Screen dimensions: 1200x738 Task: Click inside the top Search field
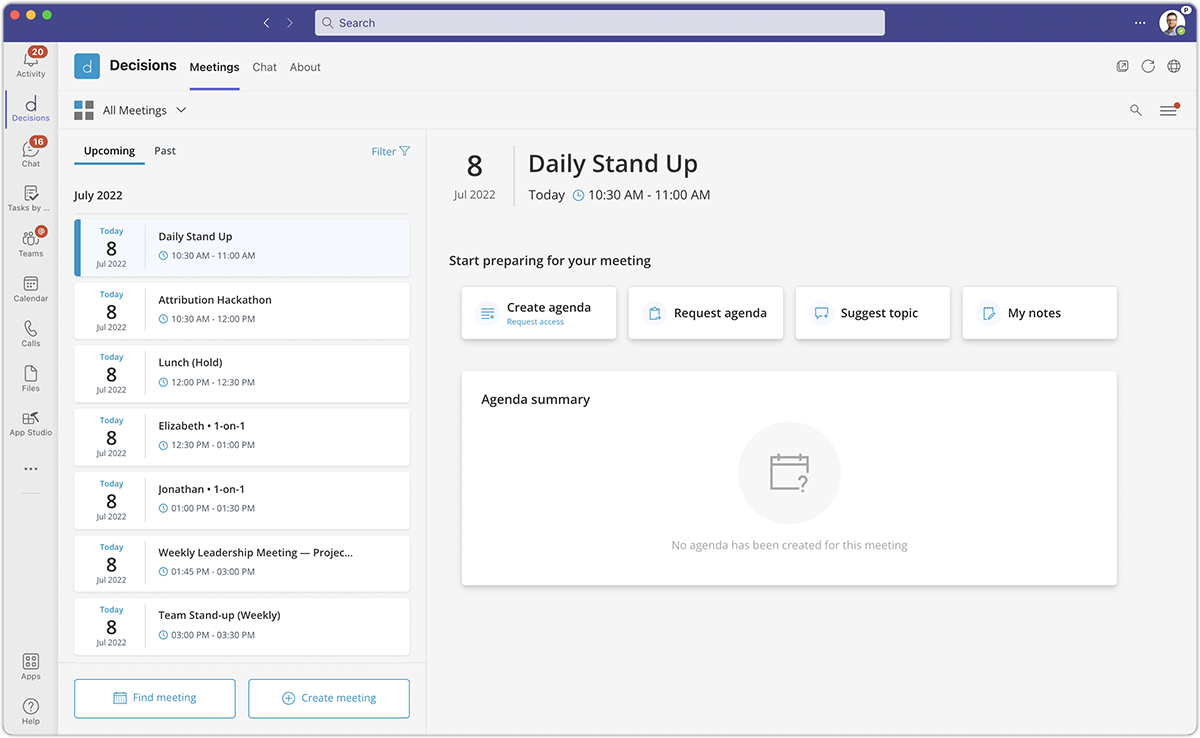[599, 22]
